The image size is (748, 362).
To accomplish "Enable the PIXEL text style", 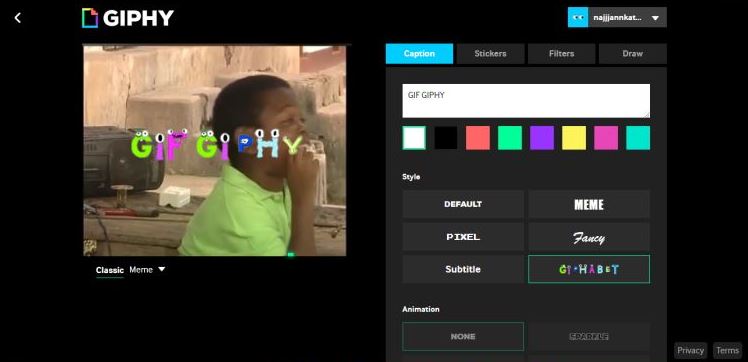I will pos(463,237).
